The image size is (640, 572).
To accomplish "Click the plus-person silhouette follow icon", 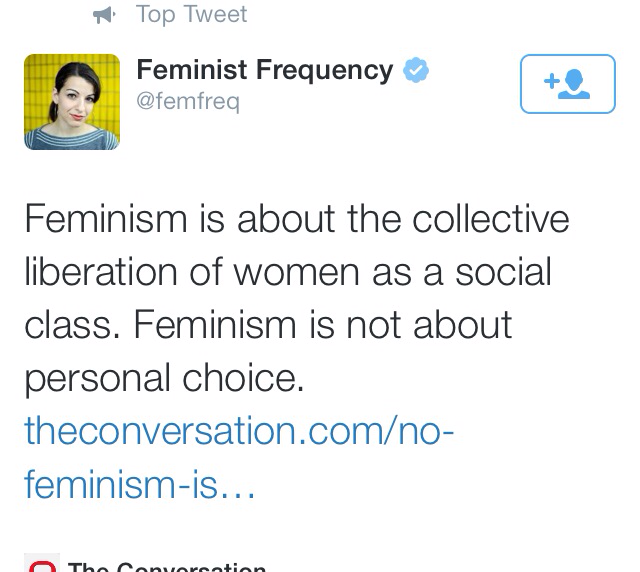I will (x=567, y=84).
